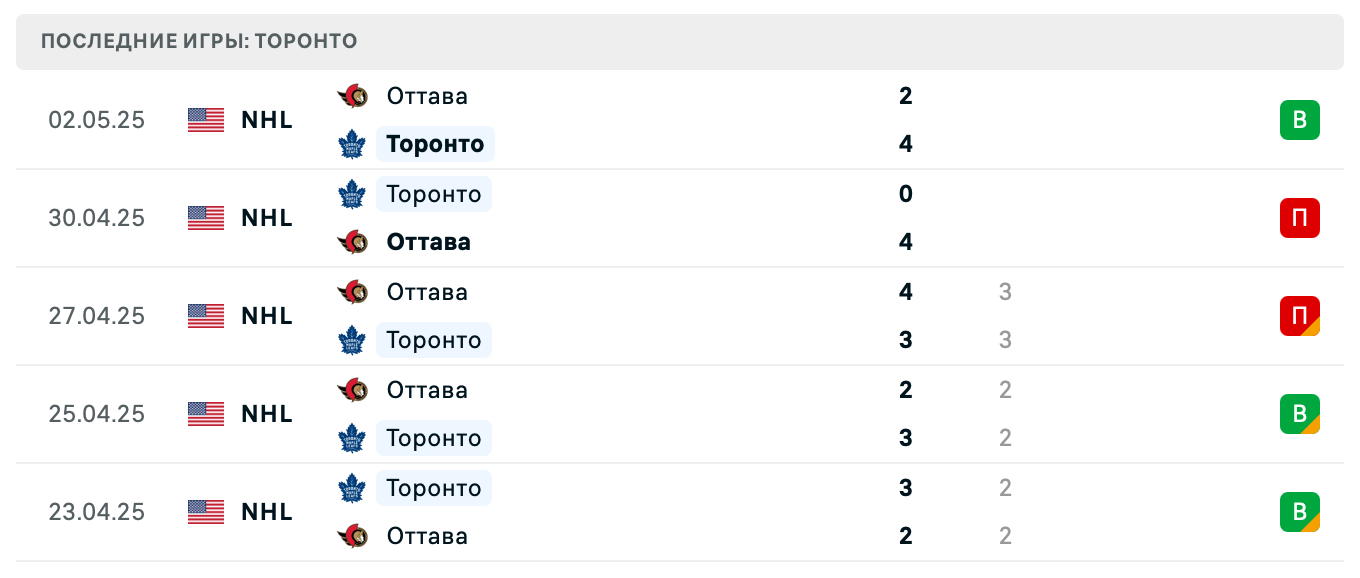
Task: Click the П result marker on the 27.04.25 overtime game
Action: pyautogui.click(x=1300, y=316)
